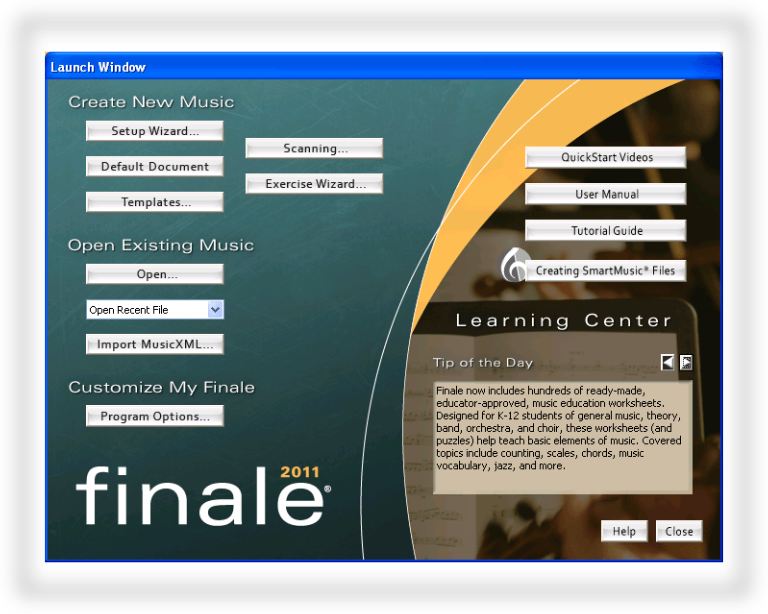768x614 pixels.
Task: Open Program Options
Action: point(155,416)
